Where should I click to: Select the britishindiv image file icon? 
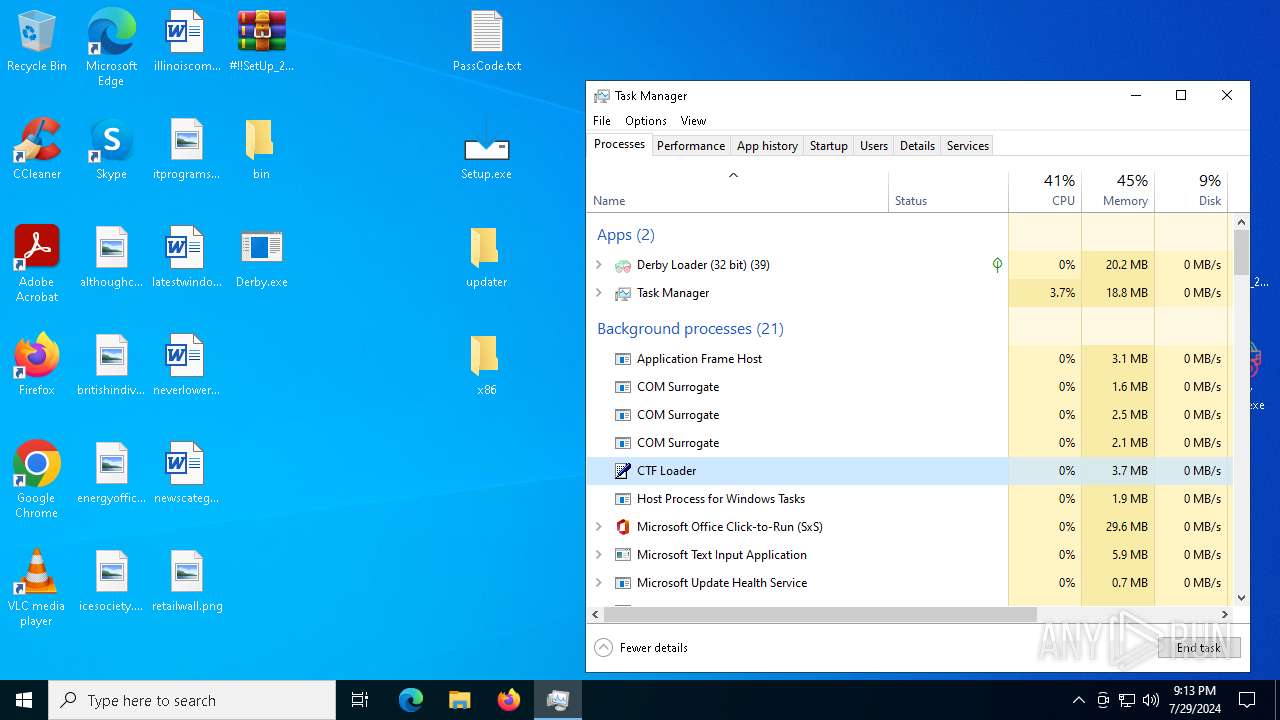[x=111, y=366]
